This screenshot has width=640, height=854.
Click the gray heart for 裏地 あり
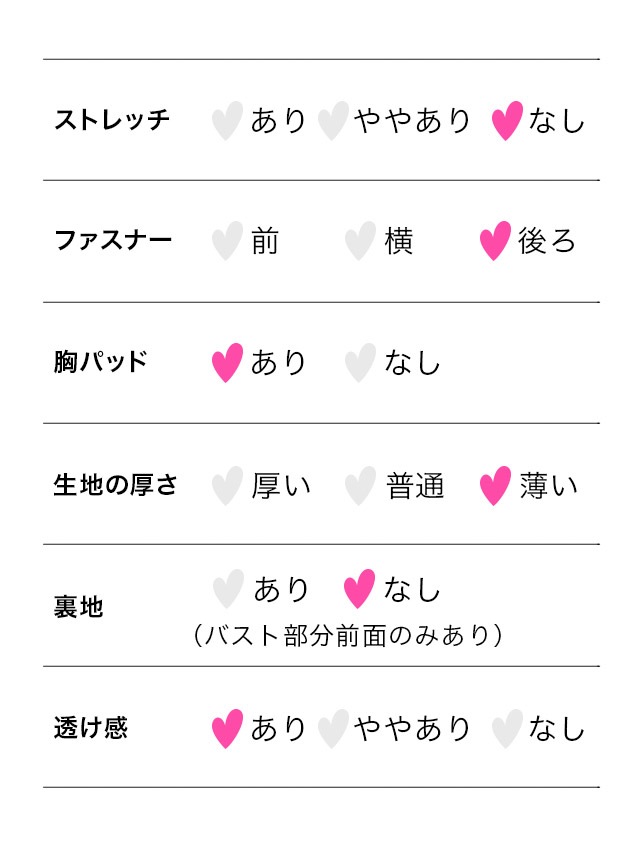(228, 589)
